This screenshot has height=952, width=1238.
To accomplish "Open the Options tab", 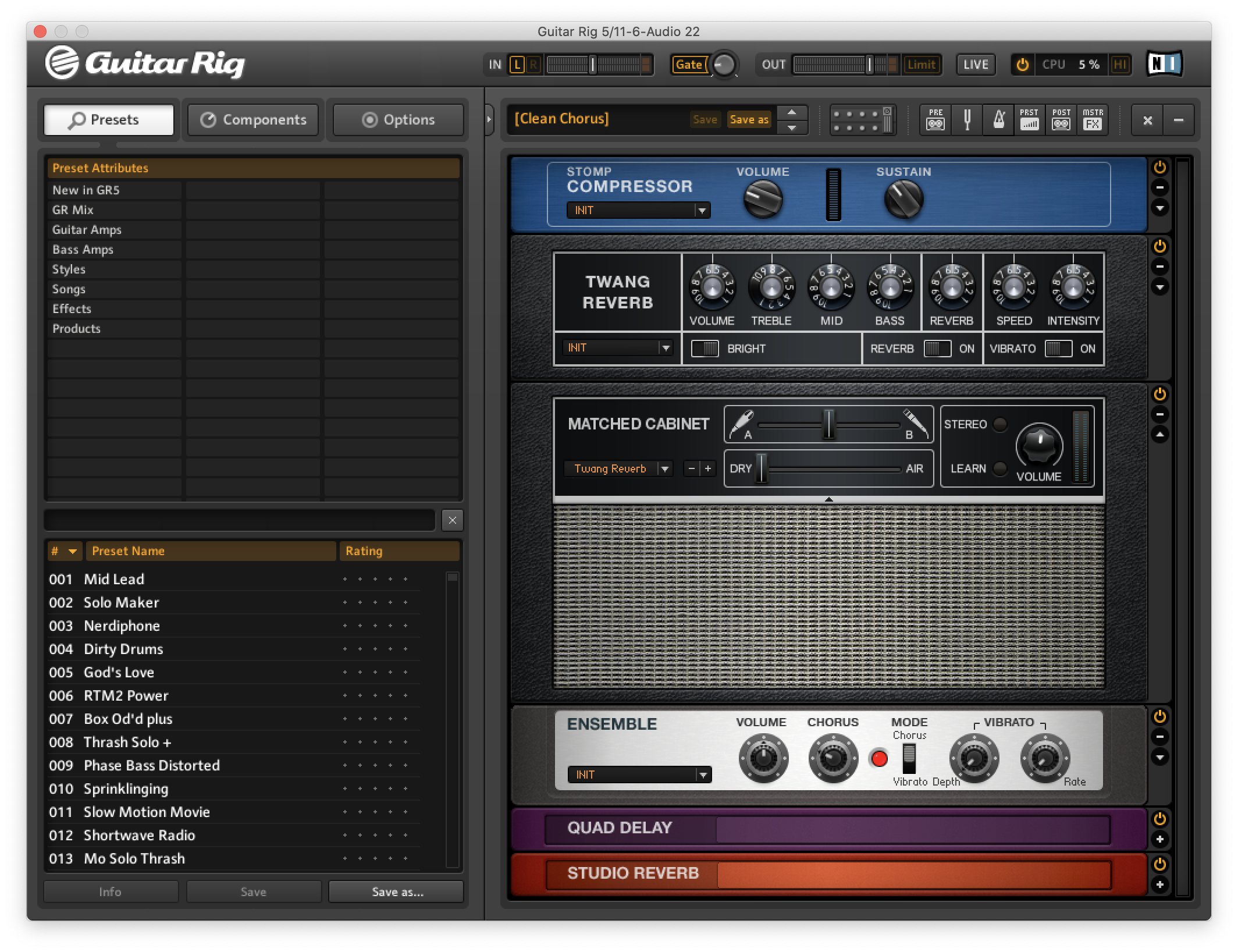I will click(398, 120).
